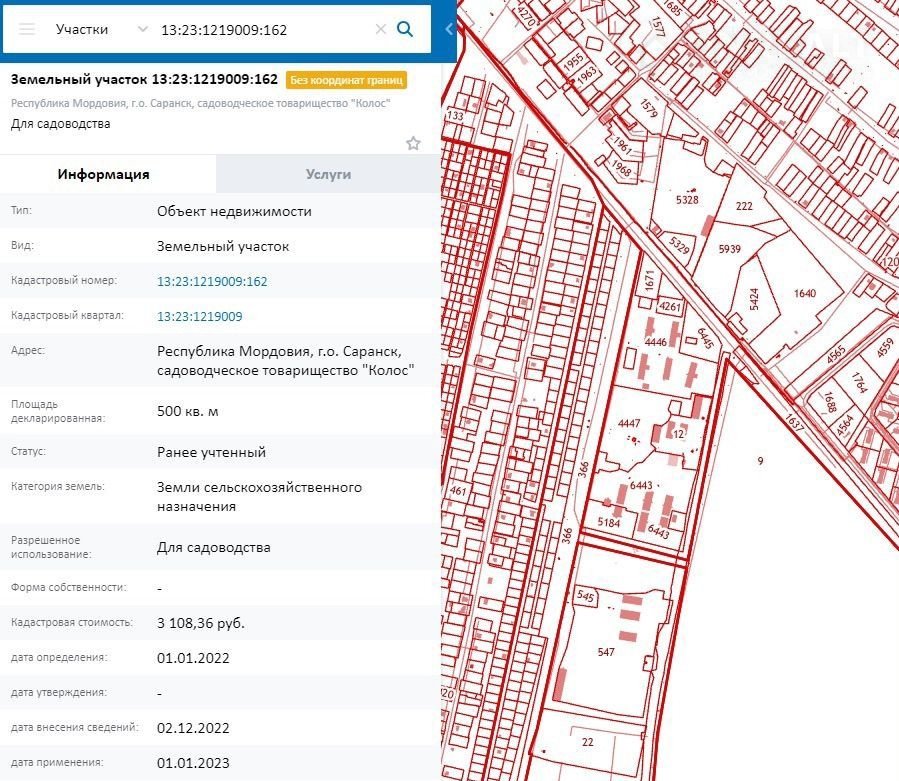Select parcel 5939 on the map

coord(729,249)
